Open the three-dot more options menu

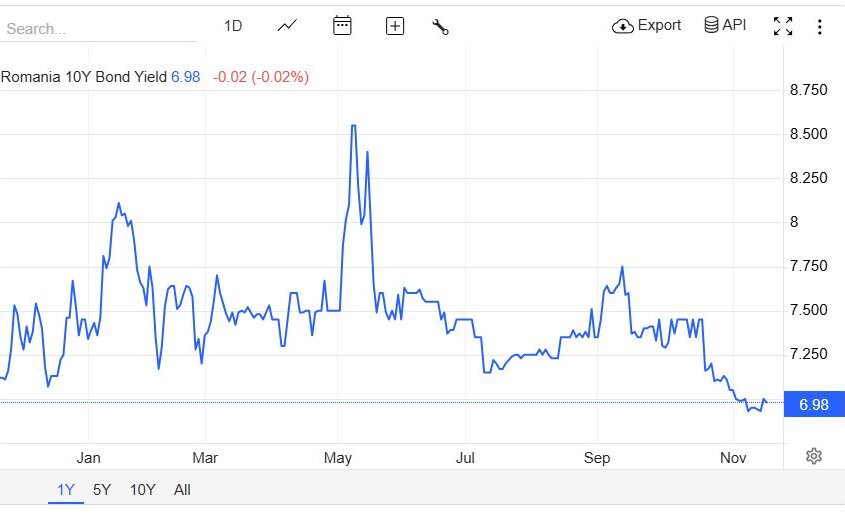[820, 27]
